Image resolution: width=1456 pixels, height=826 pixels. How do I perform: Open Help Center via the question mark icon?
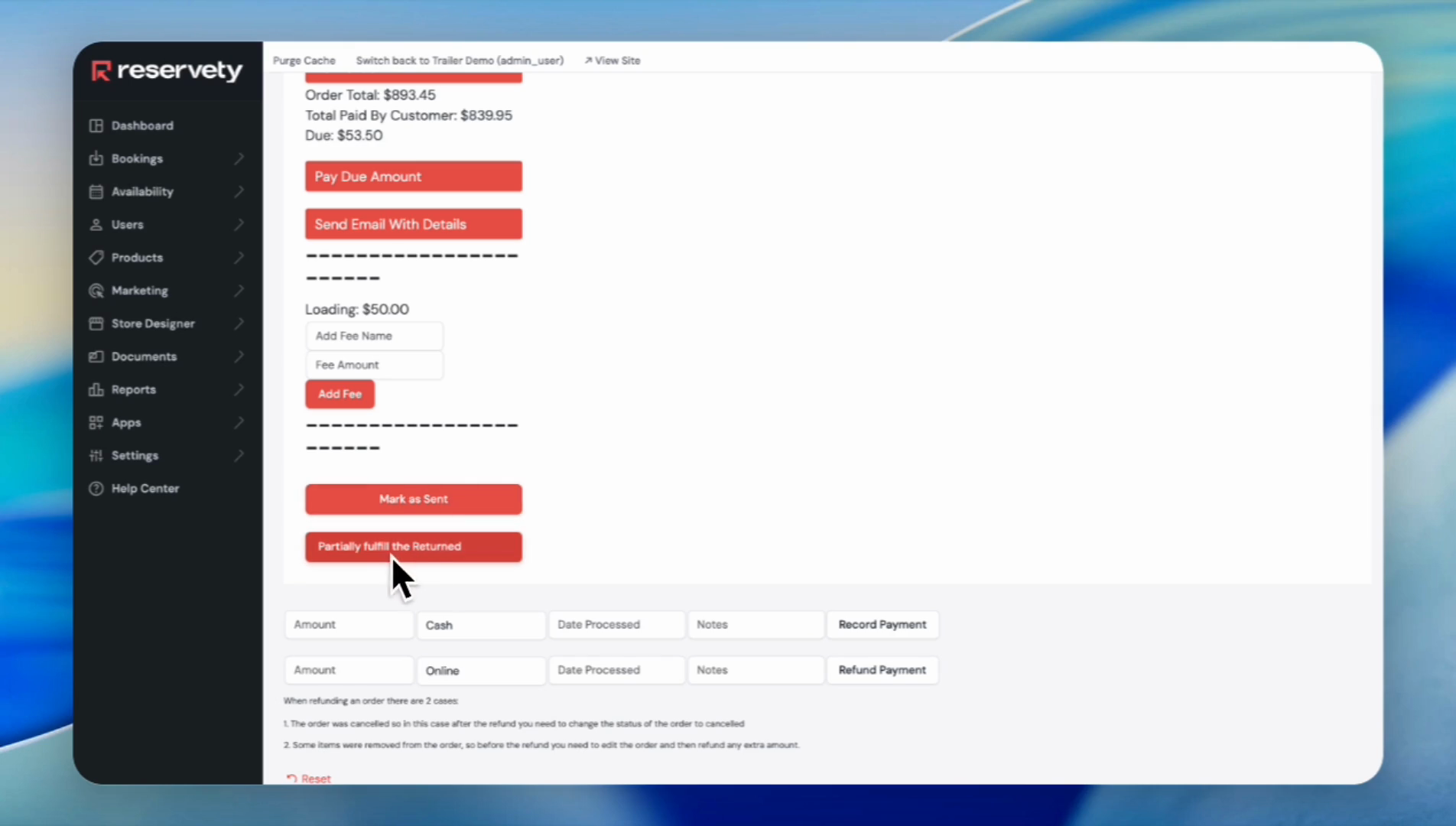tap(96, 488)
